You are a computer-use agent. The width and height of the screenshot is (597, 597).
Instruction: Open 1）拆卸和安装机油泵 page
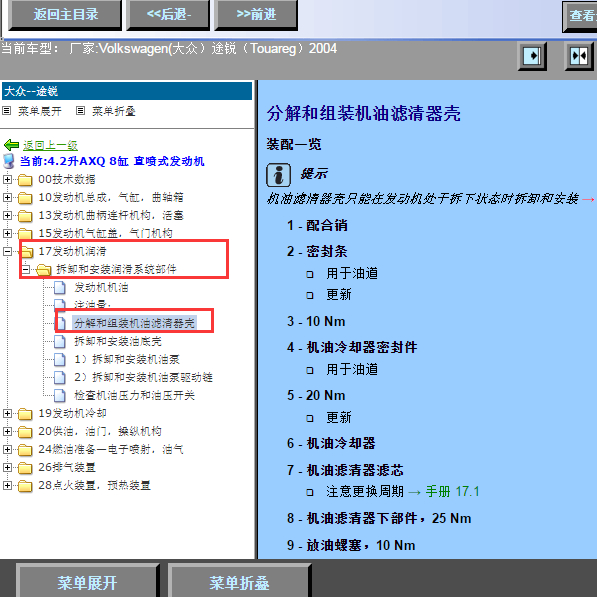pos(127,359)
